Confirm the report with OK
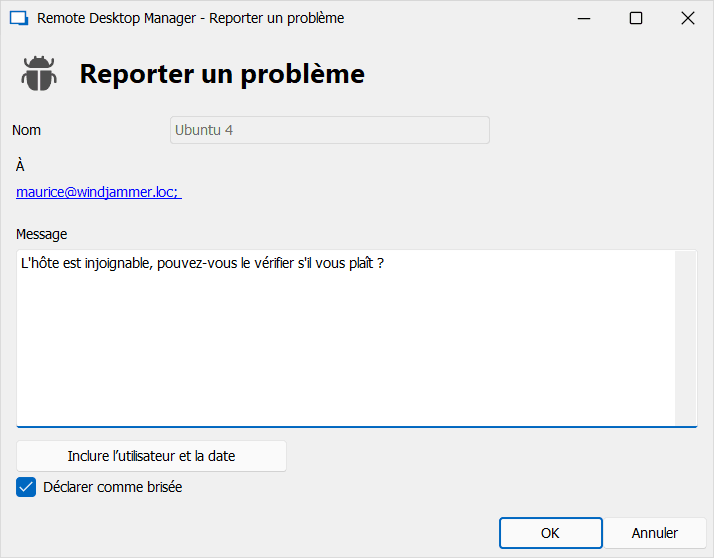Screen dimensions: 714x558 pos(550,533)
